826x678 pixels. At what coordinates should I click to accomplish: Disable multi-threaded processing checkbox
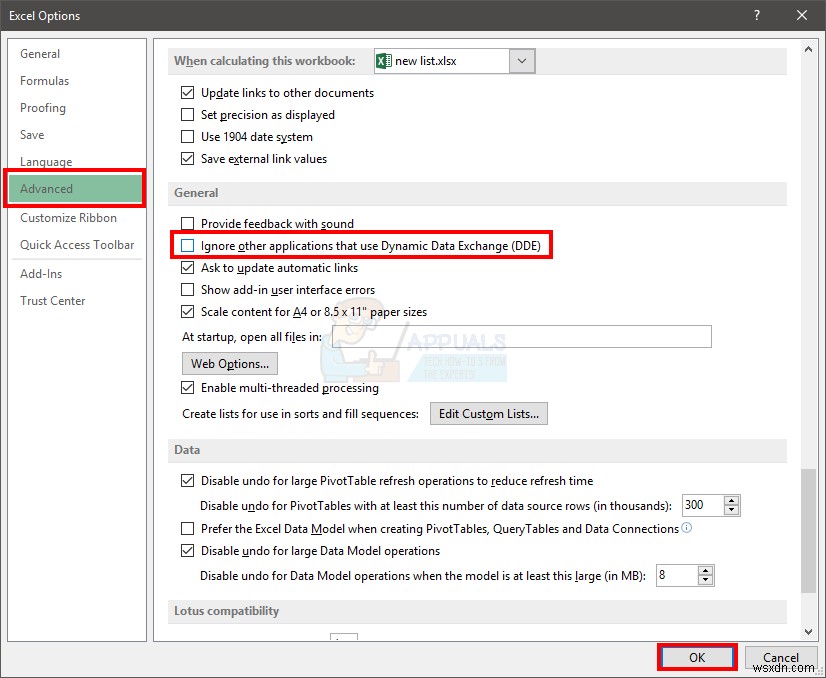coord(188,388)
